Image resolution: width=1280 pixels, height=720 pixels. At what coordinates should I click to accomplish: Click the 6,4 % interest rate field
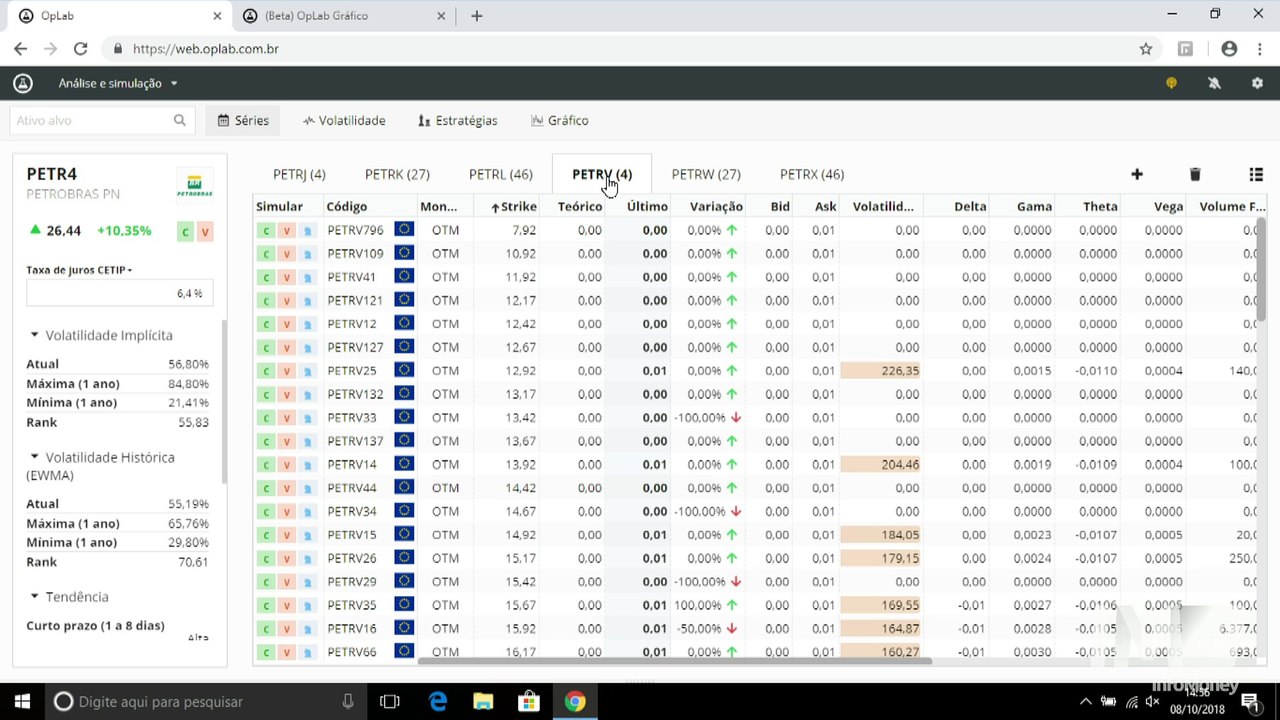(119, 294)
